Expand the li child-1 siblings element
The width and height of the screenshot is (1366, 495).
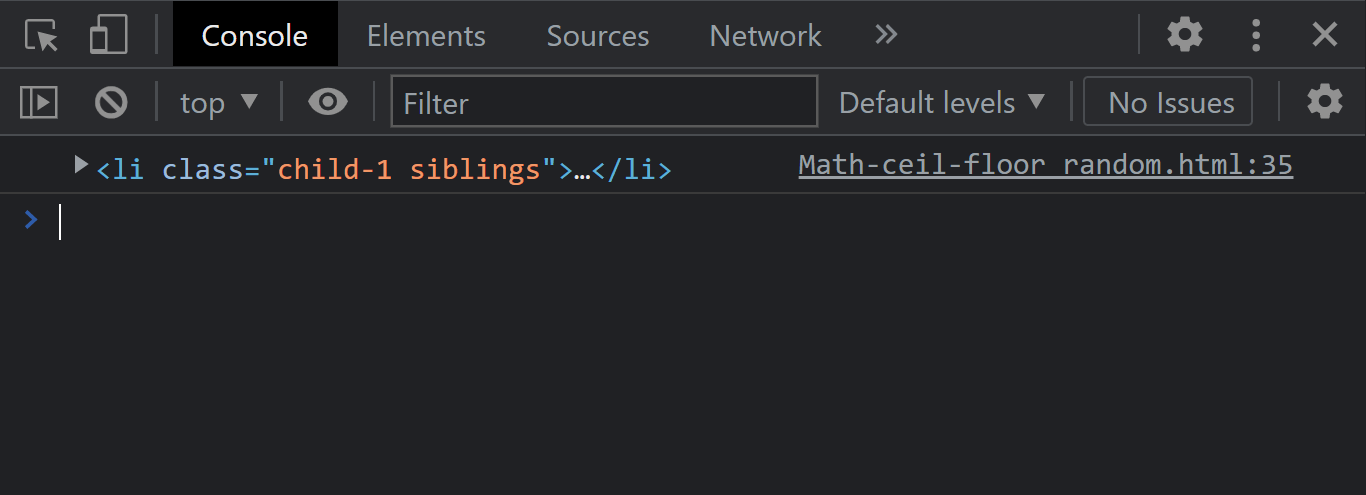coord(82,164)
